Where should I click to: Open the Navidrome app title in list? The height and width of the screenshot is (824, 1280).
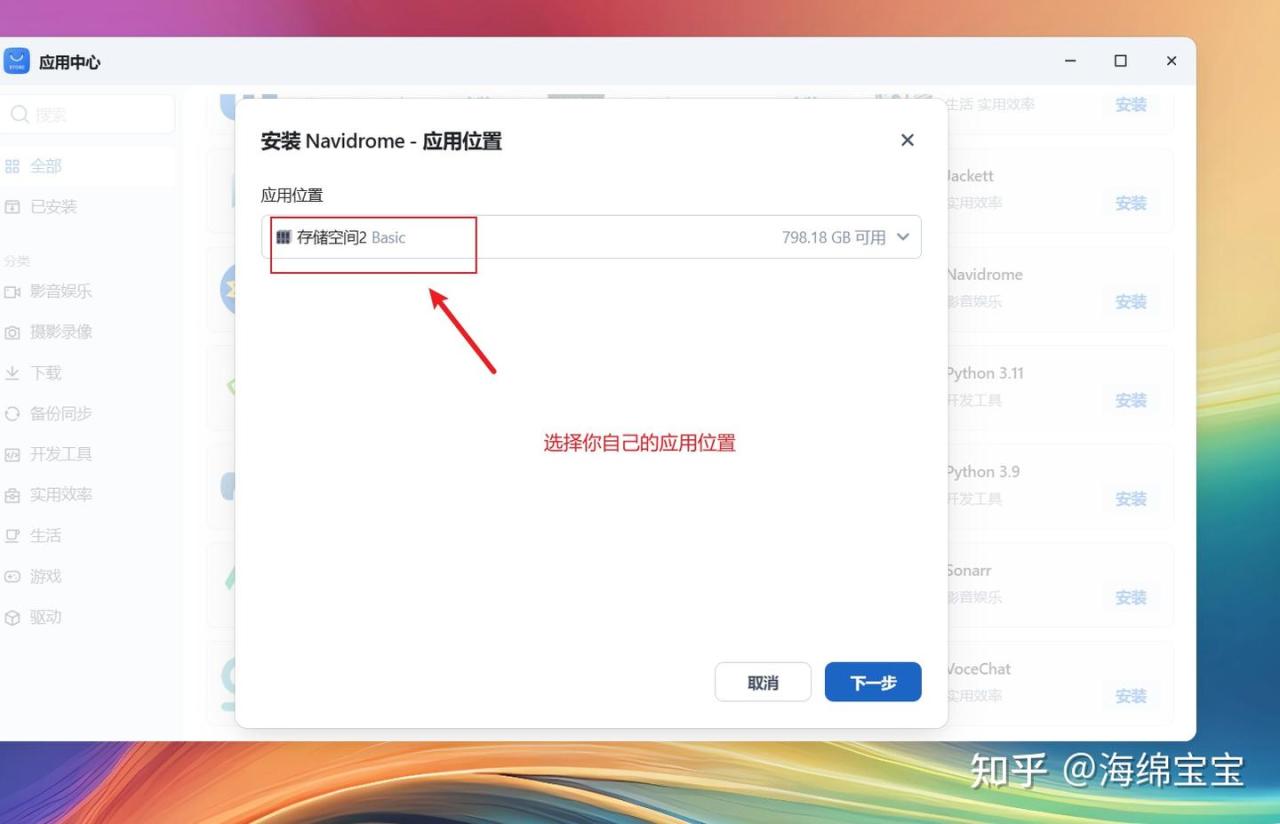point(984,274)
